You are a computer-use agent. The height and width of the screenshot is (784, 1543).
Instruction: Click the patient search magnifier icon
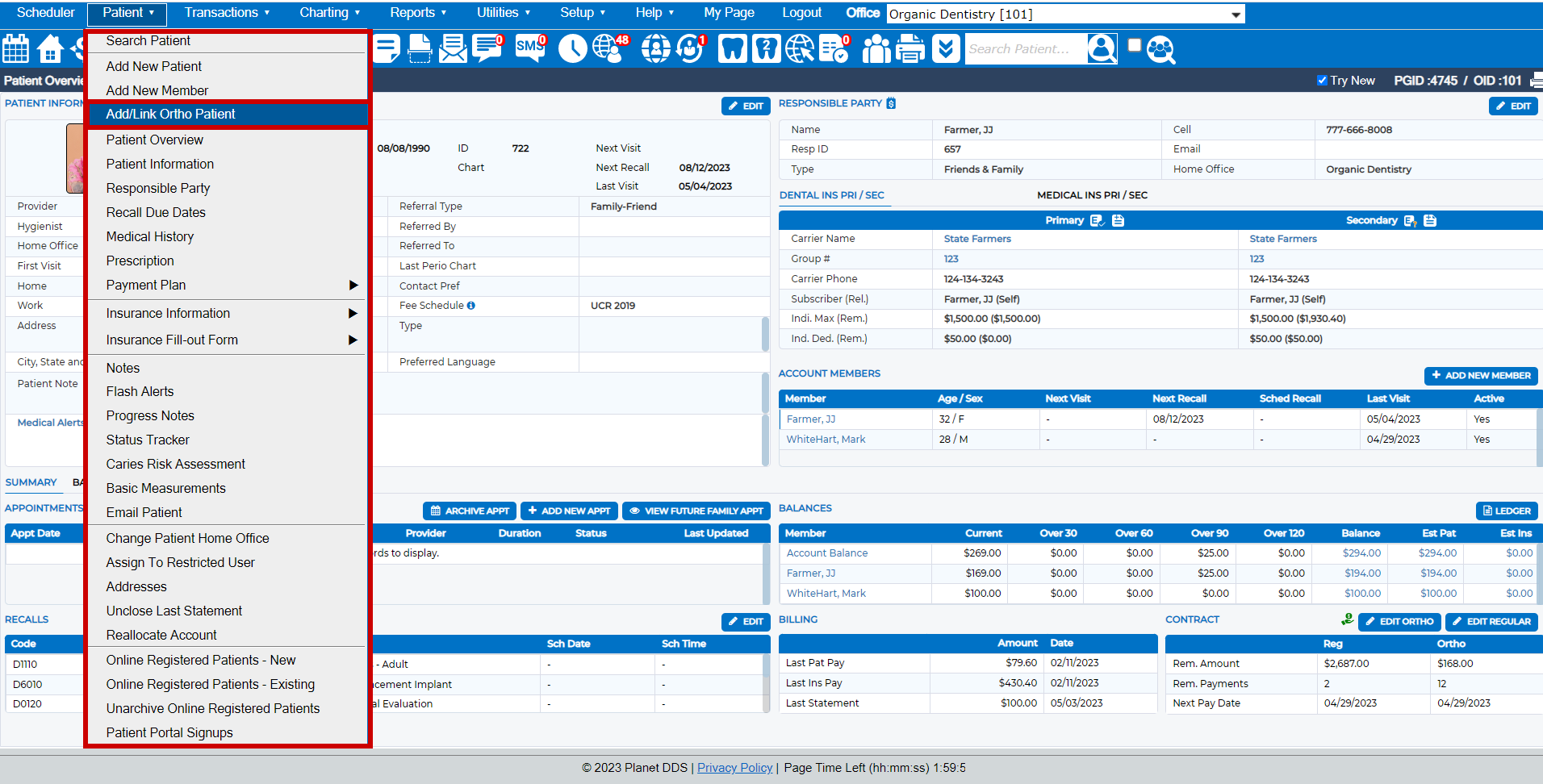[1102, 48]
